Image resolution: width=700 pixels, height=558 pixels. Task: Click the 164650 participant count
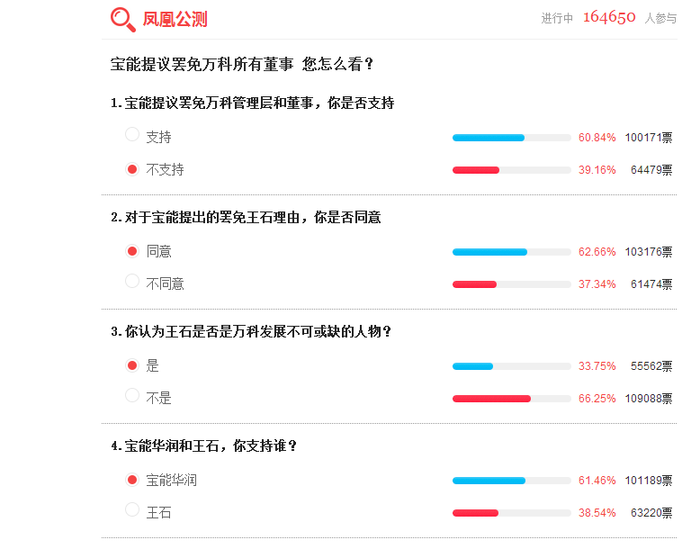pos(609,17)
